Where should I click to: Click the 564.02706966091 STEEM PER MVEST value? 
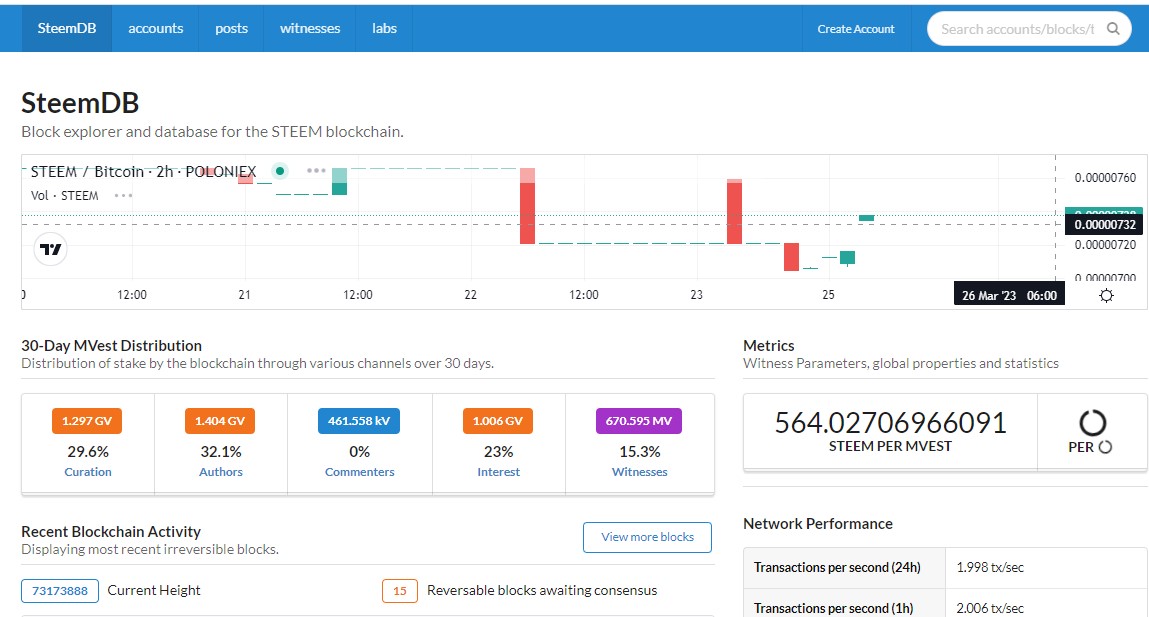click(890, 424)
